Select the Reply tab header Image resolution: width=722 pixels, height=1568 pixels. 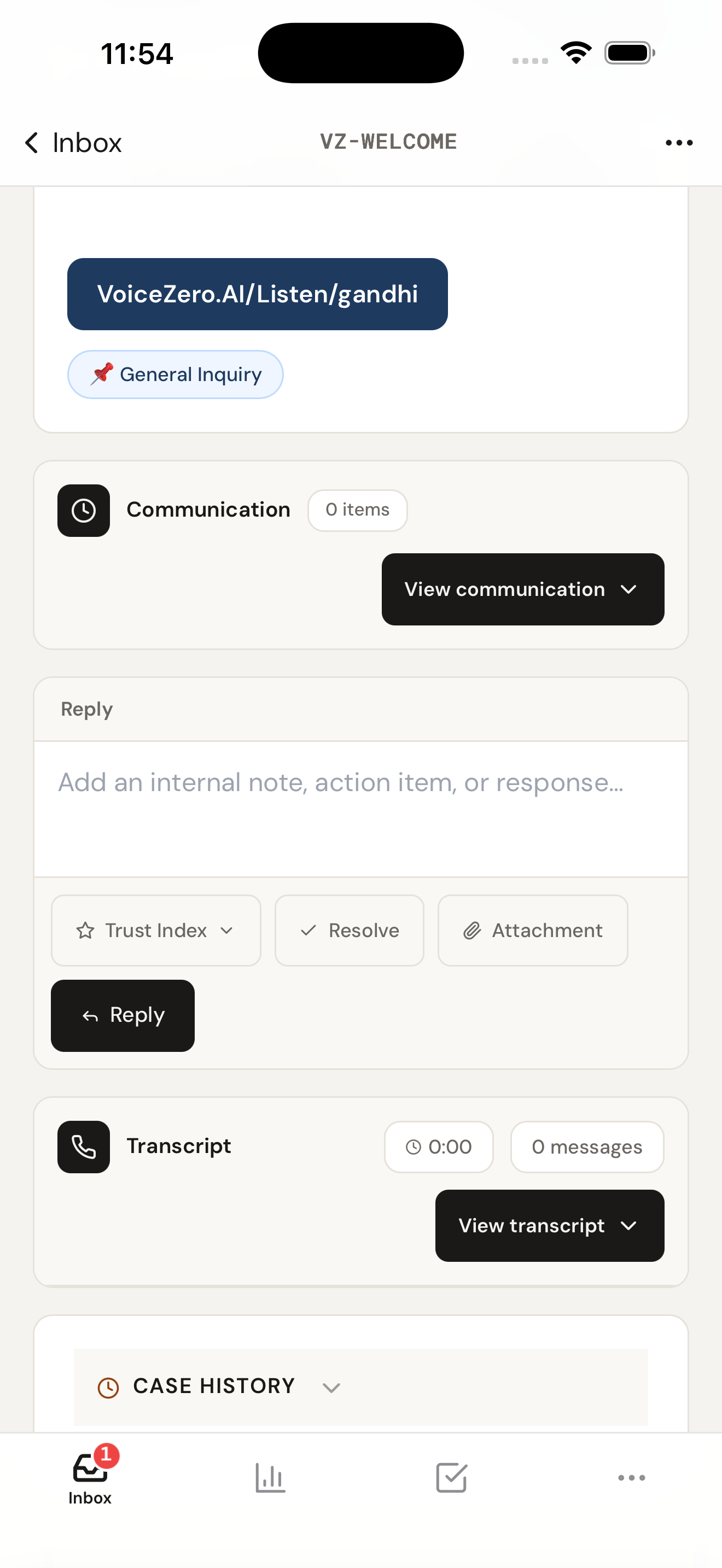(86, 709)
